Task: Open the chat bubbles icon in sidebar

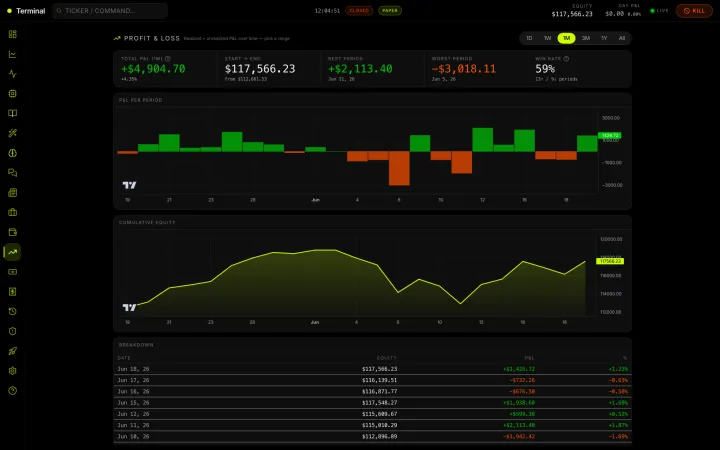Action: [x=12, y=173]
